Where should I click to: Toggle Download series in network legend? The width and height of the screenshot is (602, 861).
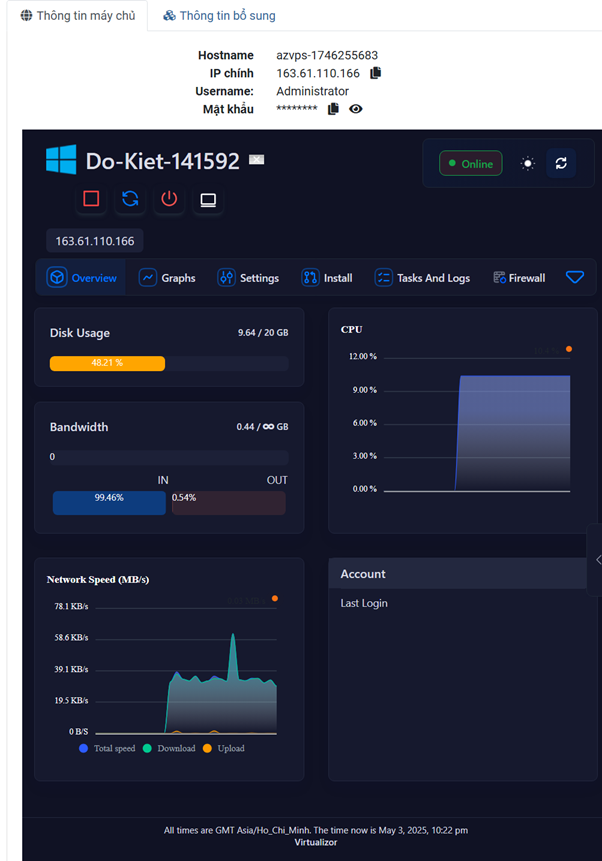point(168,748)
